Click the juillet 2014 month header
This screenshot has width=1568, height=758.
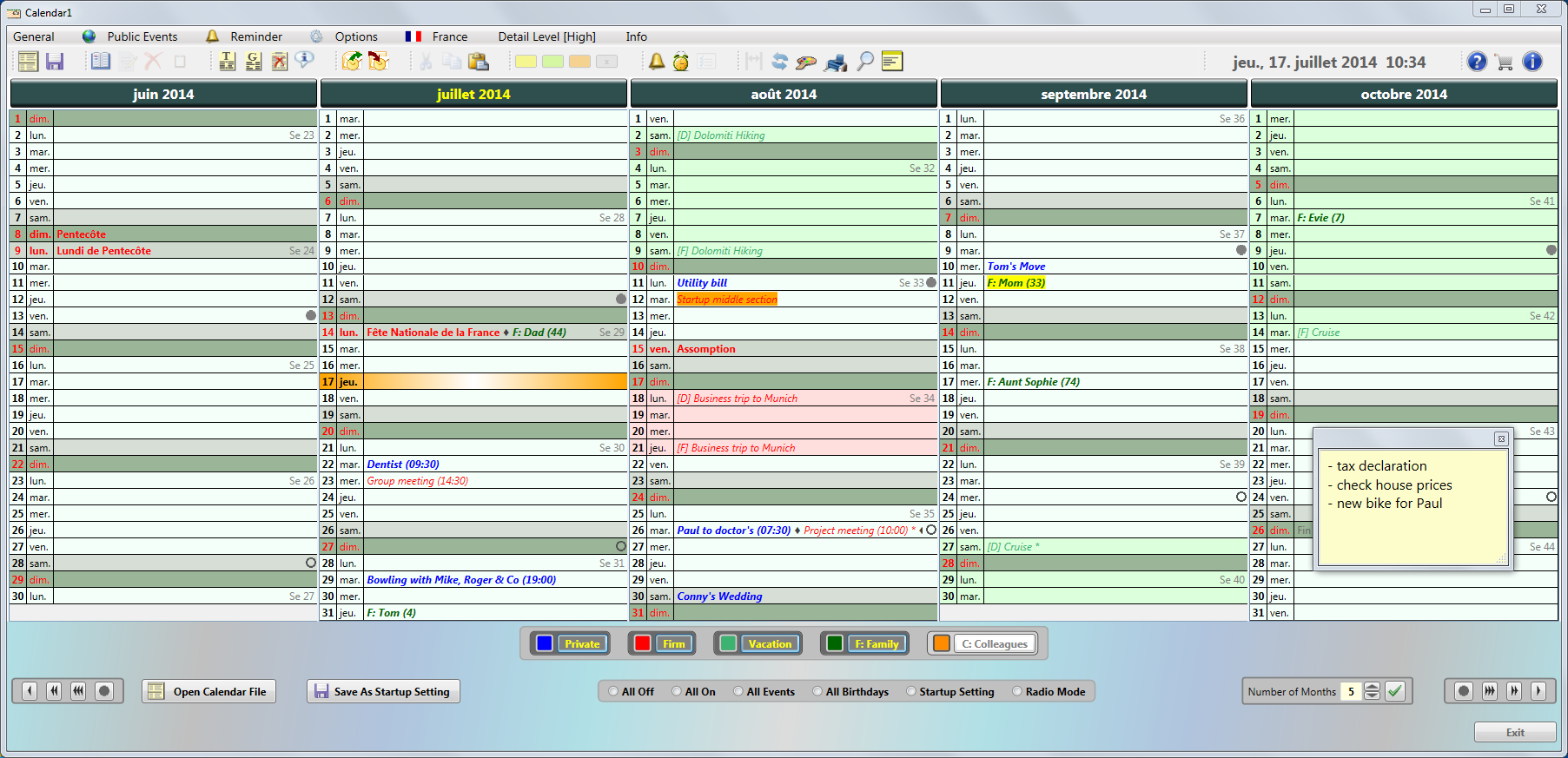click(x=473, y=94)
